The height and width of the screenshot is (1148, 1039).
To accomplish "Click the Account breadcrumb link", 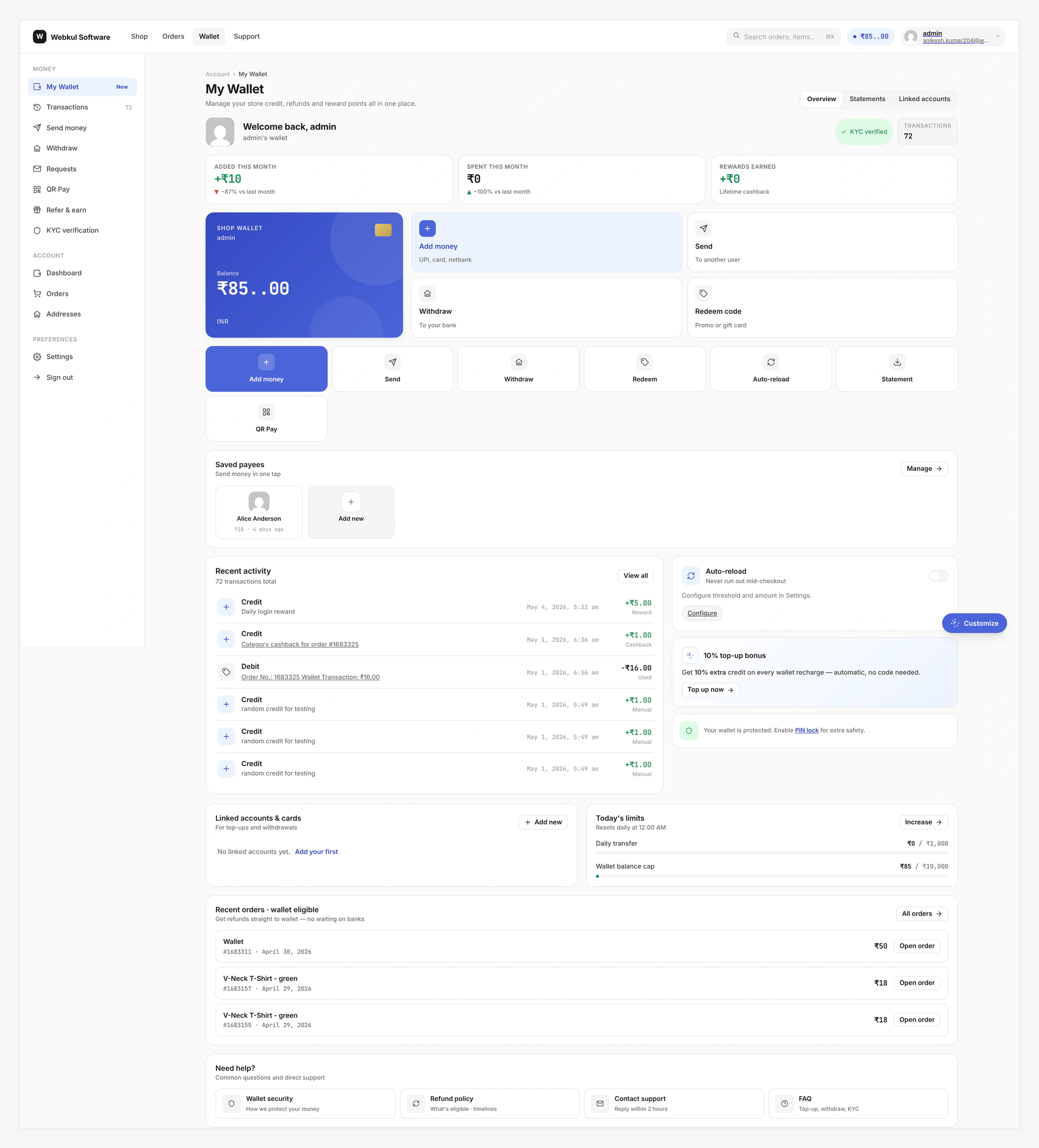I will click(x=218, y=74).
